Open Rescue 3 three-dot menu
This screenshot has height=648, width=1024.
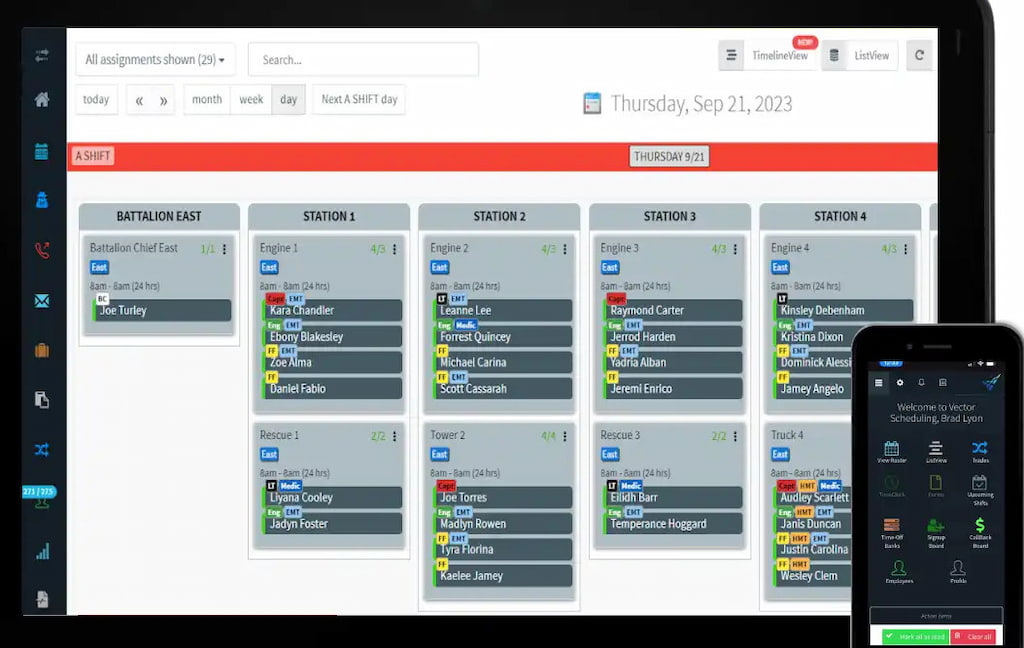click(x=735, y=436)
